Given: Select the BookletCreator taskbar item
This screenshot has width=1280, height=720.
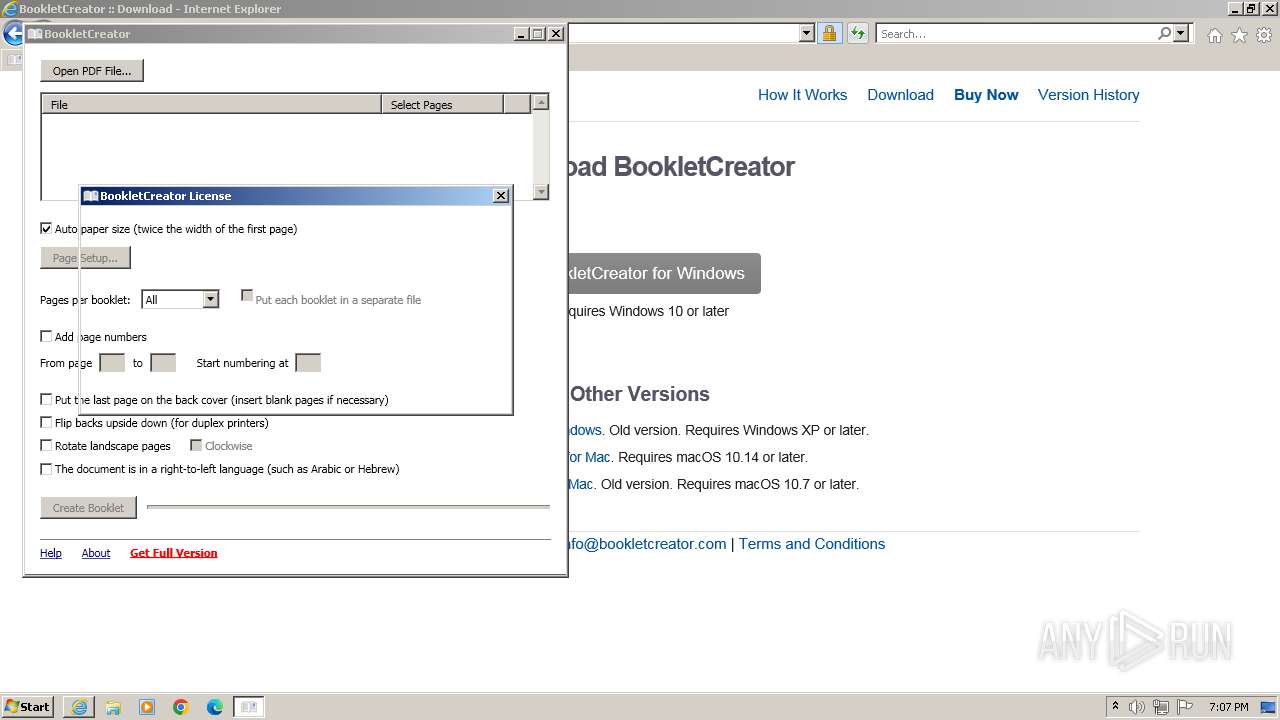Looking at the screenshot, I should coord(249,707).
